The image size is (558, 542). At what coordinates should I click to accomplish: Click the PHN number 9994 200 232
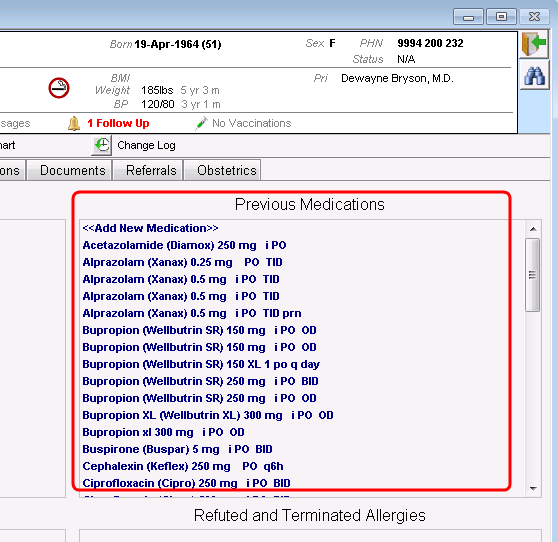[x=430, y=43]
